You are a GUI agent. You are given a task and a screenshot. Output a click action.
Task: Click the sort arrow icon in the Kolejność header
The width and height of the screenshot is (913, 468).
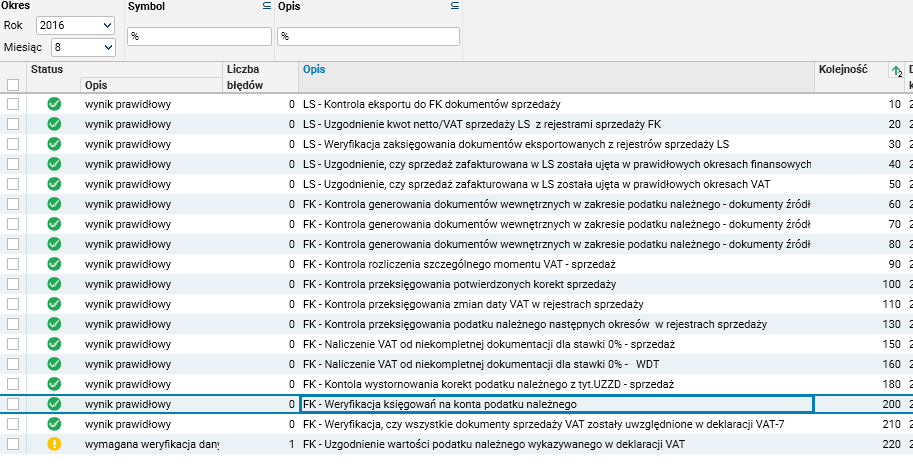pyautogui.click(x=896, y=70)
